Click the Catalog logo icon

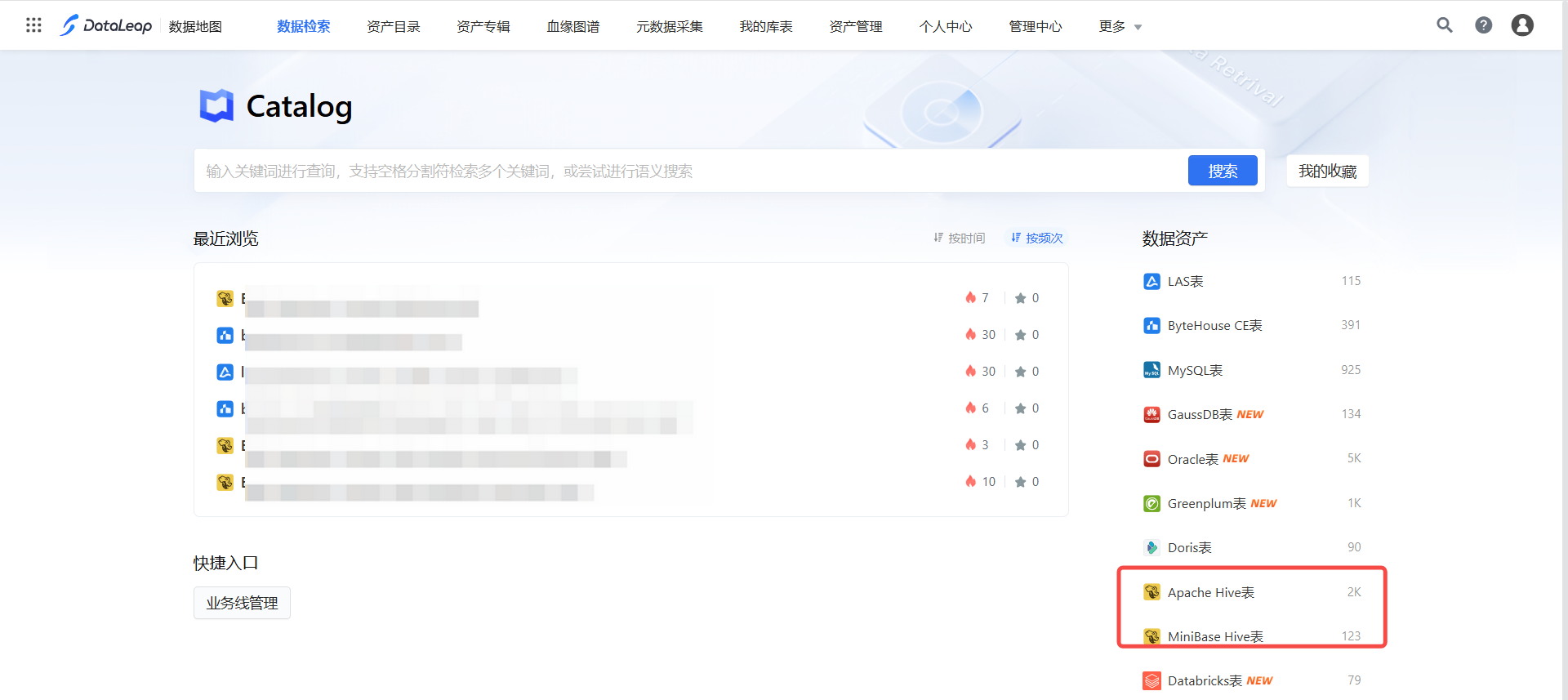tap(216, 106)
